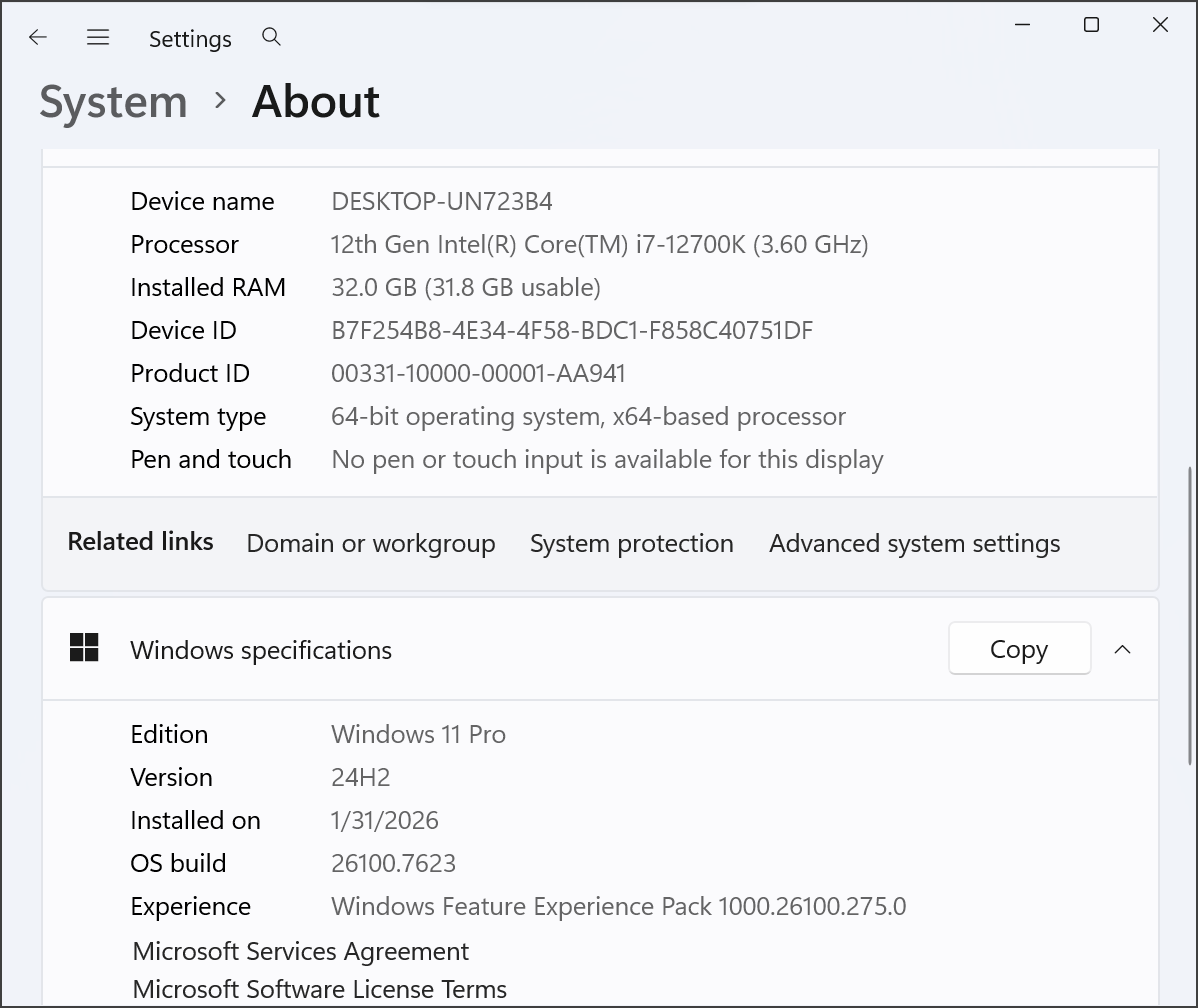Open Advanced system settings
The height and width of the screenshot is (1008, 1198).
click(x=914, y=543)
